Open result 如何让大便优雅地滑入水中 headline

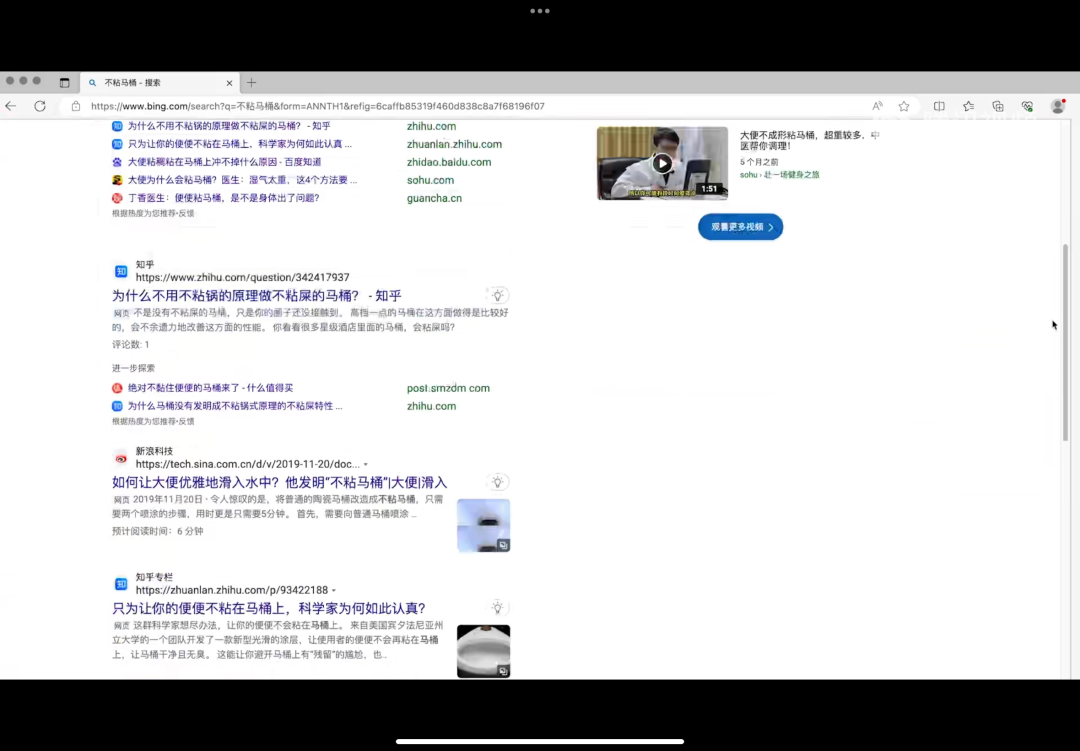(x=280, y=482)
